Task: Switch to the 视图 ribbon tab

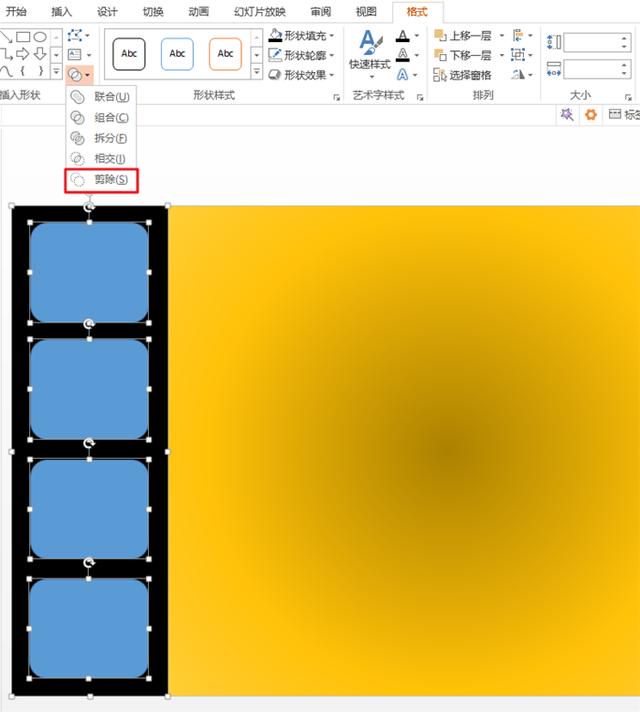Action: 366,11
